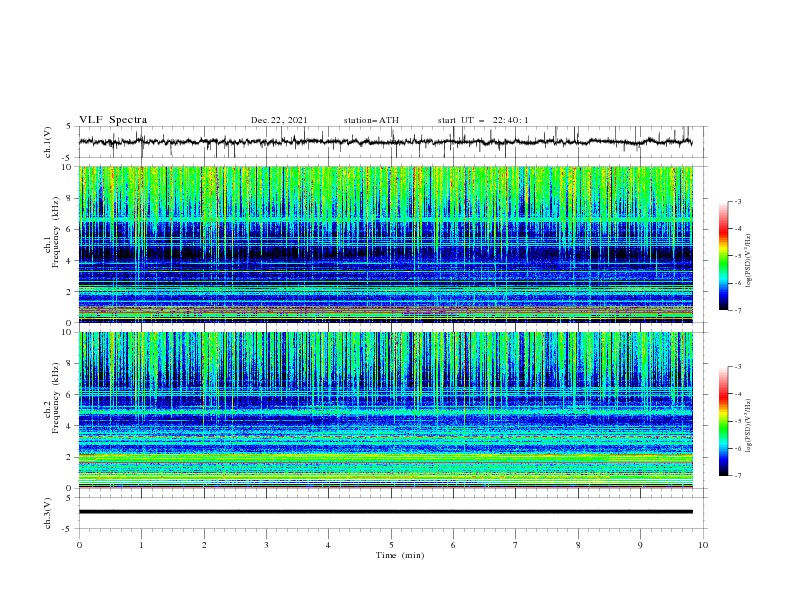
Task: Select the upper color bar's log(PSD) label
Action: tap(748, 261)
